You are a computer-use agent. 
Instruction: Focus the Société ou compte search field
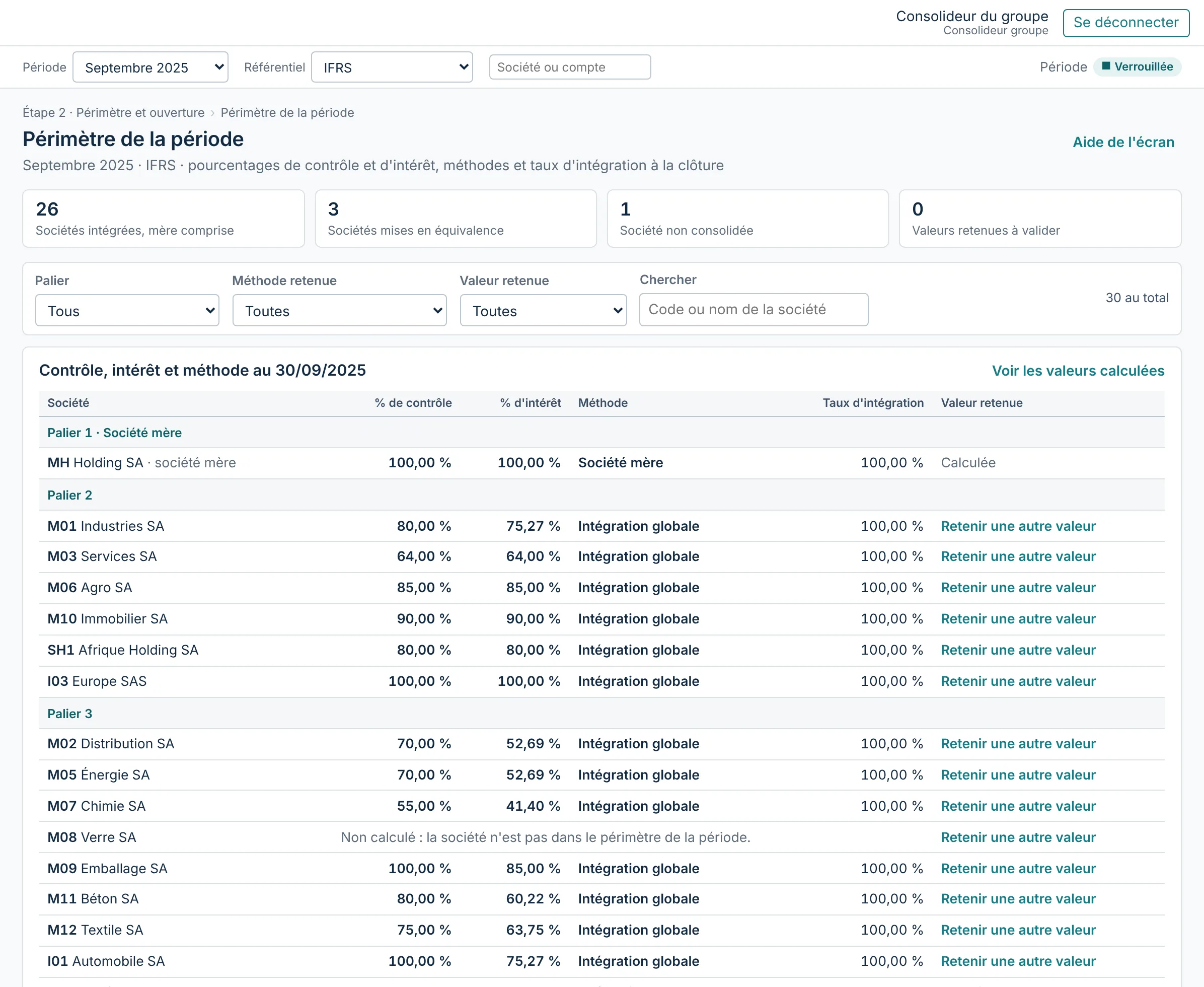570,67
